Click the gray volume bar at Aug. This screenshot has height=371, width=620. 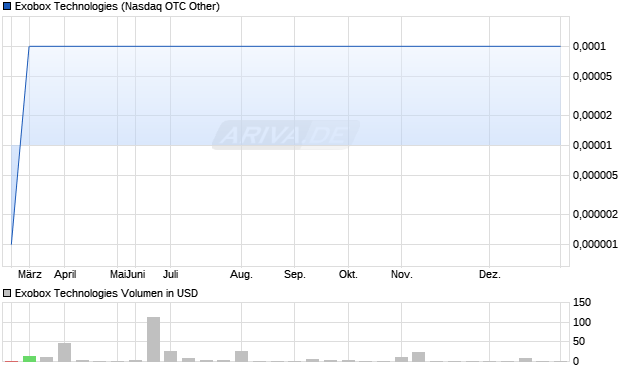[241, 356]
